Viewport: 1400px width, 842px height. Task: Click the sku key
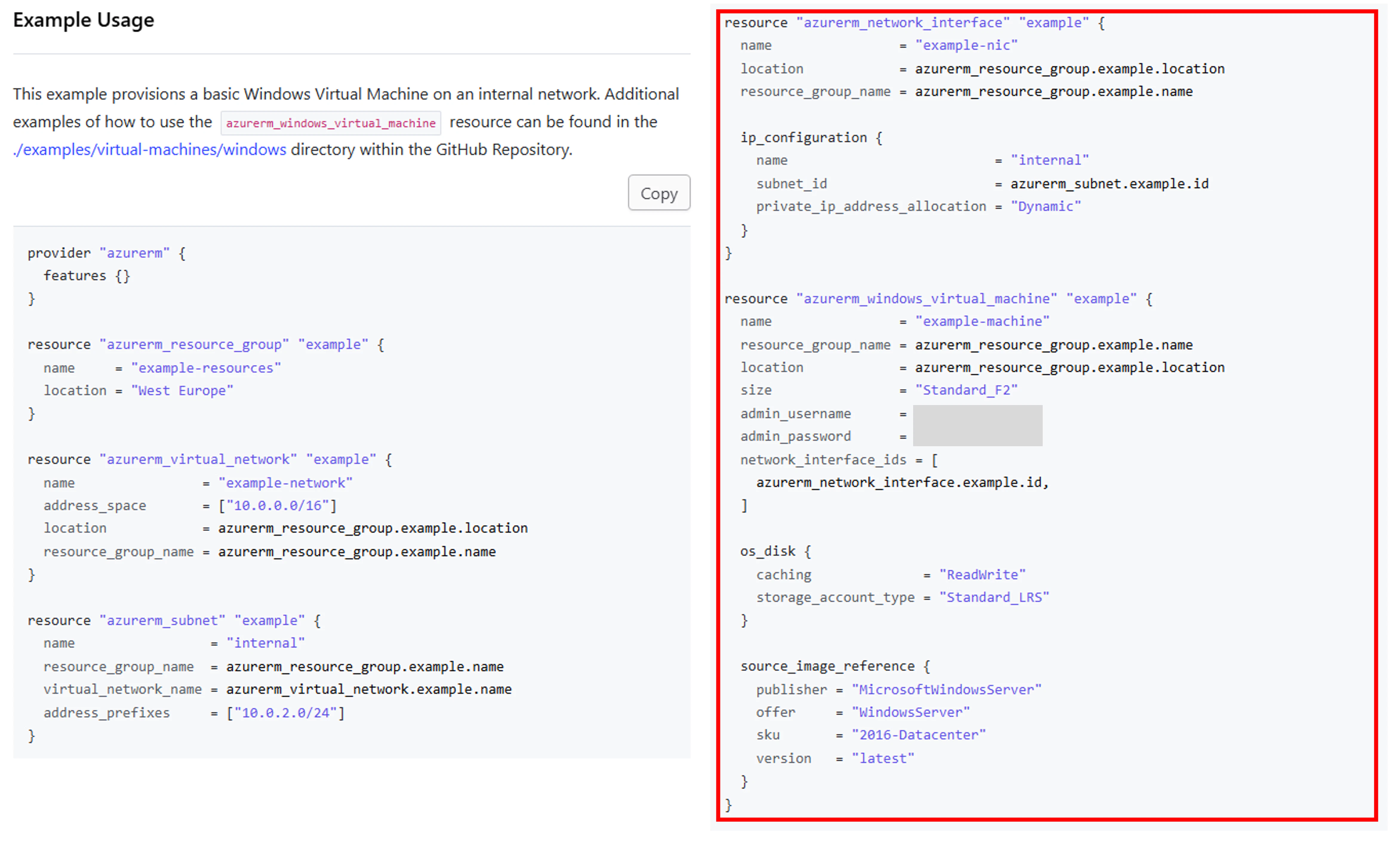pos(767,735)
